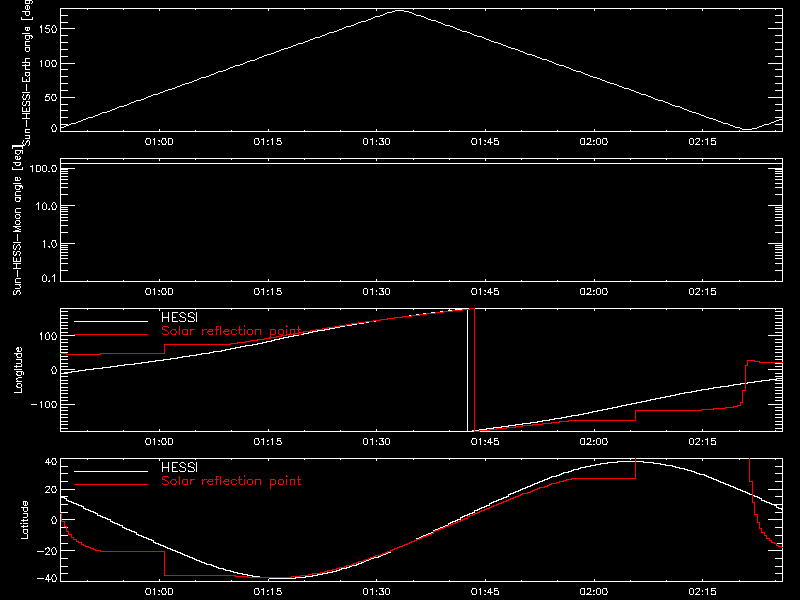Click the 10.0 tick label on Moon angle plot
This screenshot has width=800, height=600.
(46, 206)
